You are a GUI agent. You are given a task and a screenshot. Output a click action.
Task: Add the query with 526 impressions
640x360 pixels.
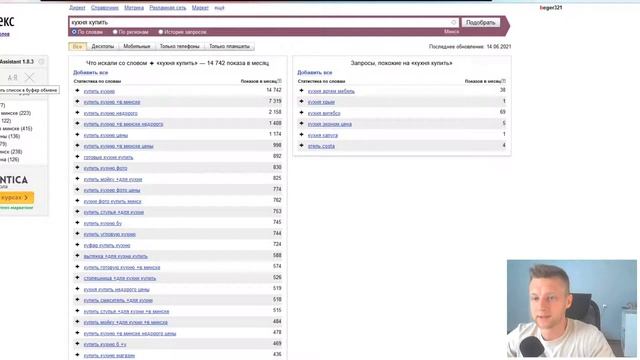pos(78,278)
